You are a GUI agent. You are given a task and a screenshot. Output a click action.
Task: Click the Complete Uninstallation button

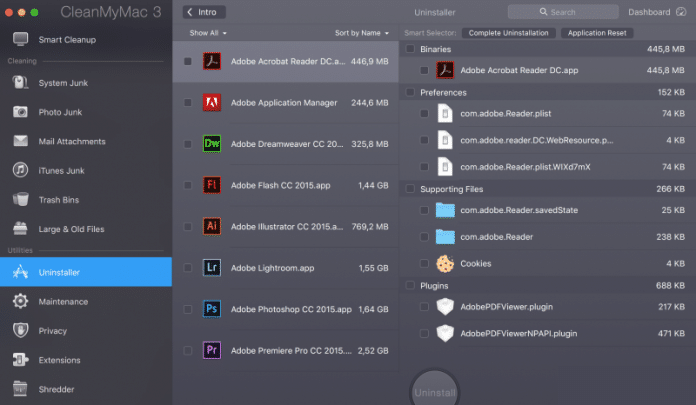[509, 33]
